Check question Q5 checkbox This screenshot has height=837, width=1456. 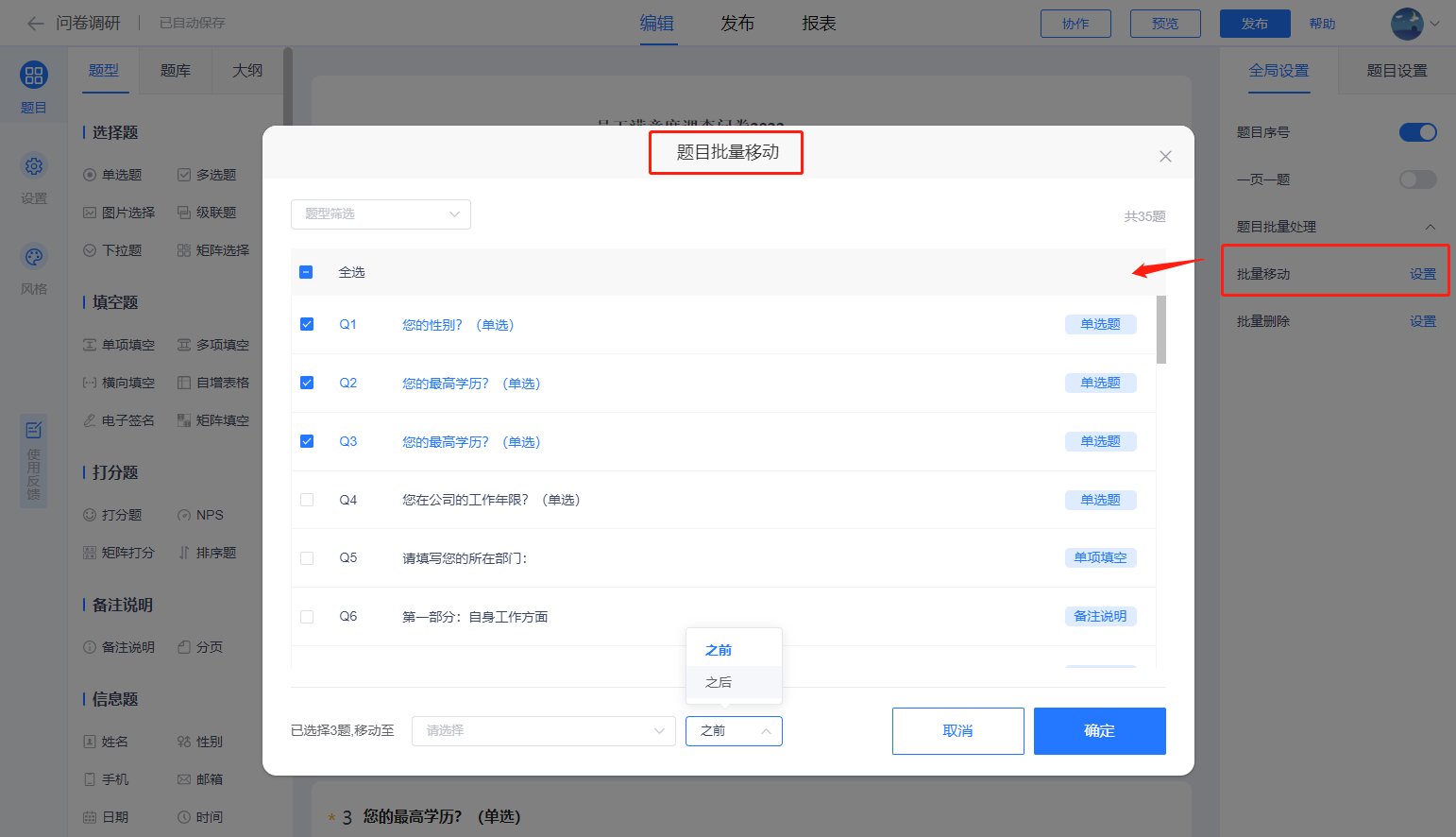[307, 558]
